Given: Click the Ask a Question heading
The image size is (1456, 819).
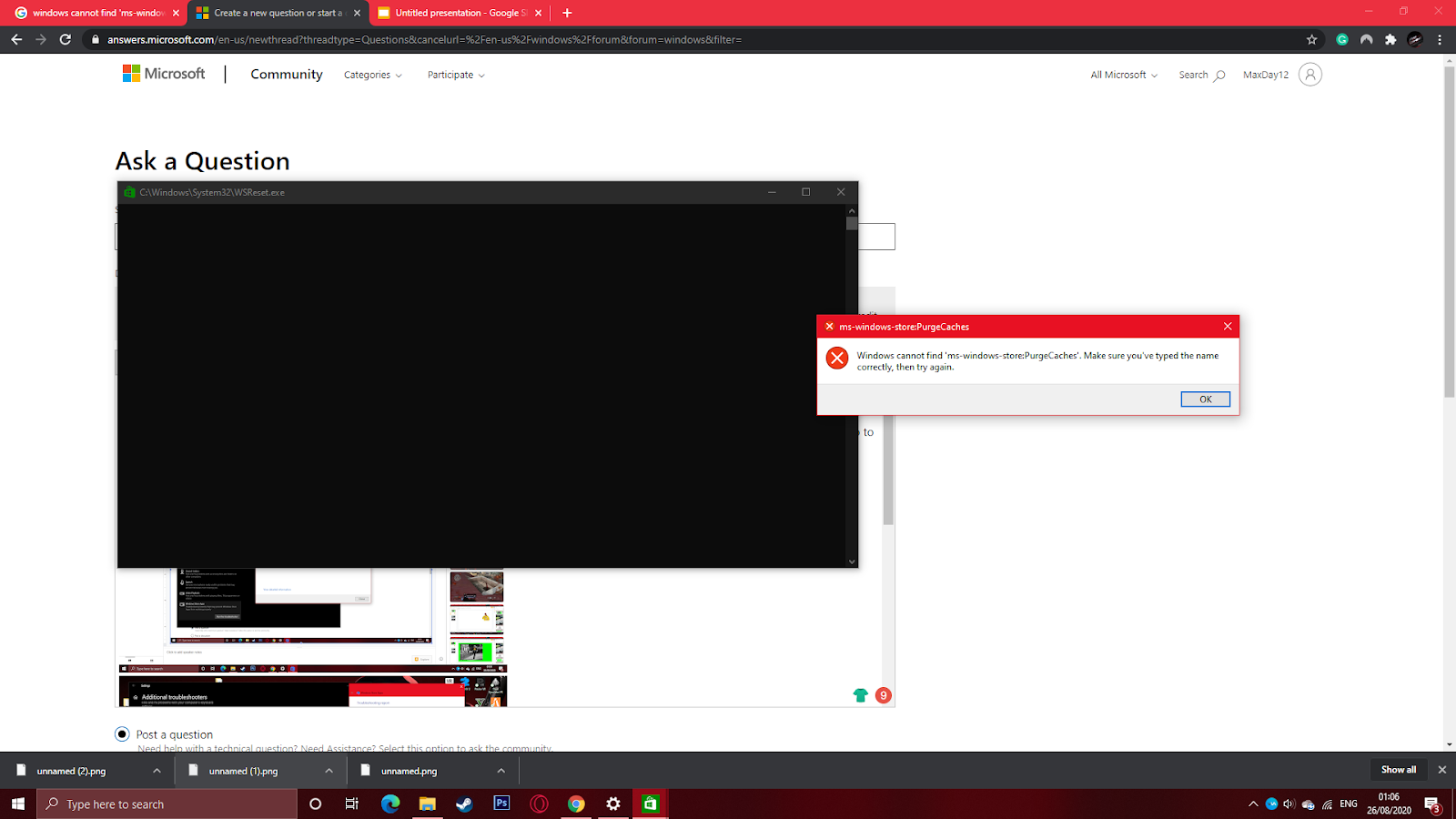Looking at the screenshot, I should pyautogui.click(x=203, y=161).
